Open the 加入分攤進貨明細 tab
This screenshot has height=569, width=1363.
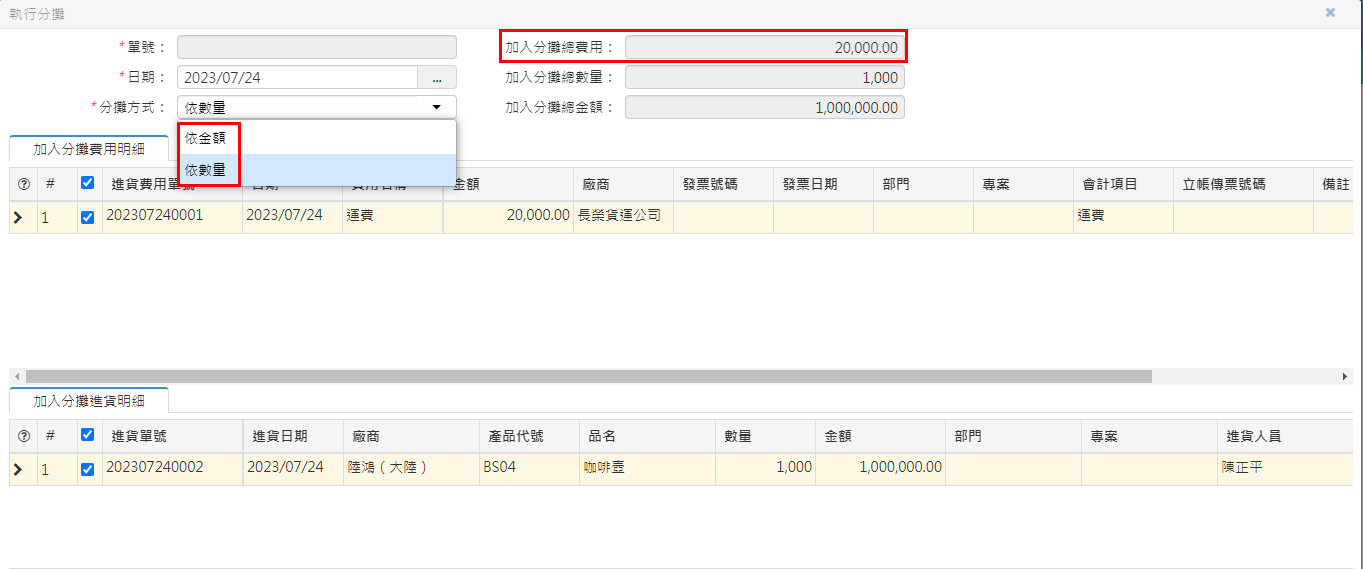88,401
